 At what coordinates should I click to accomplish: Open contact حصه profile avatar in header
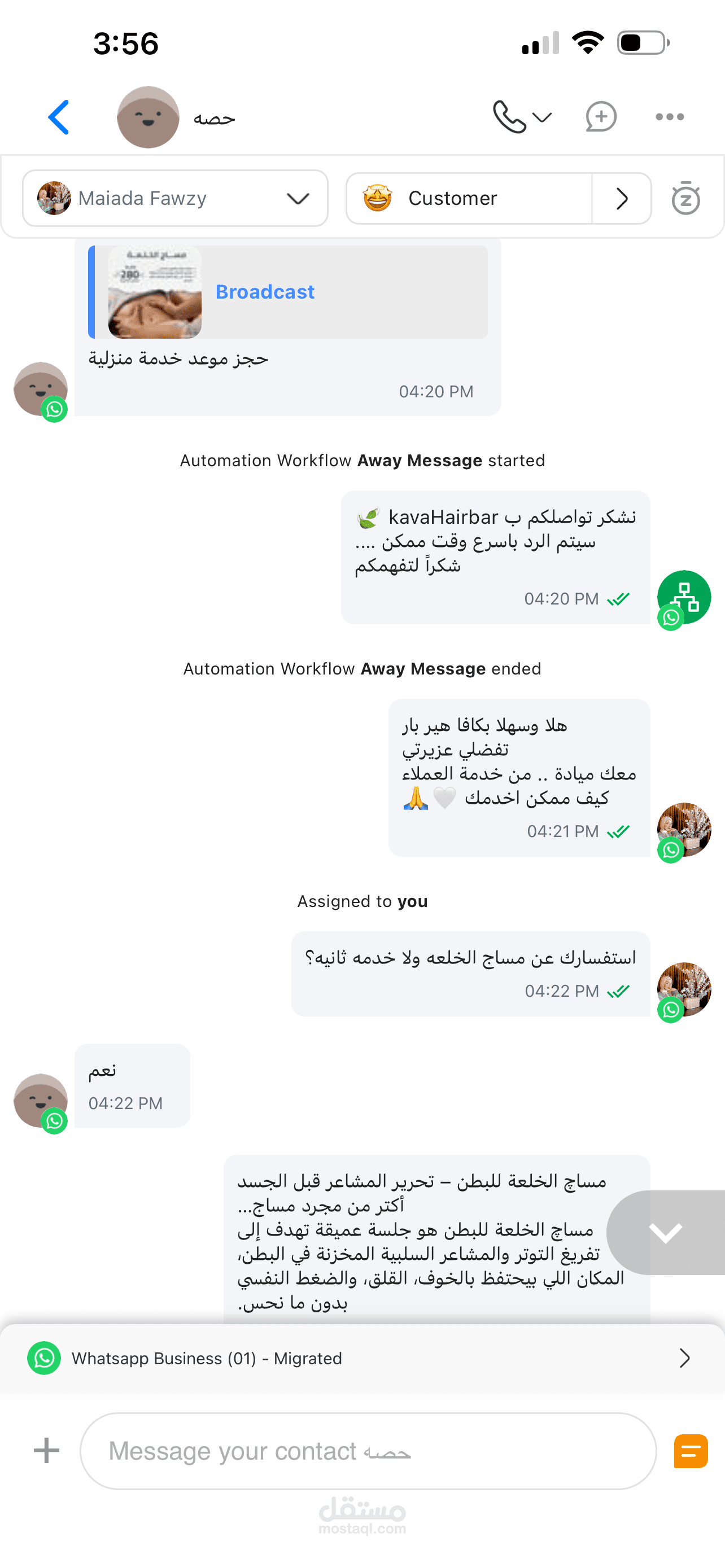pos(148,117)
